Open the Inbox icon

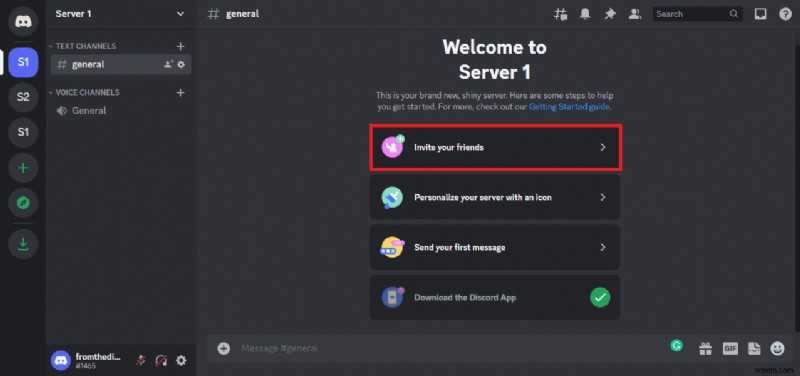760,14
